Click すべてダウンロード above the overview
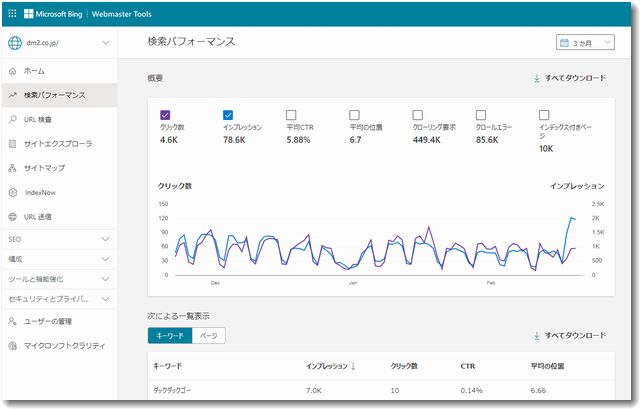This screenshot has height=409, width=640. point(570,78)
